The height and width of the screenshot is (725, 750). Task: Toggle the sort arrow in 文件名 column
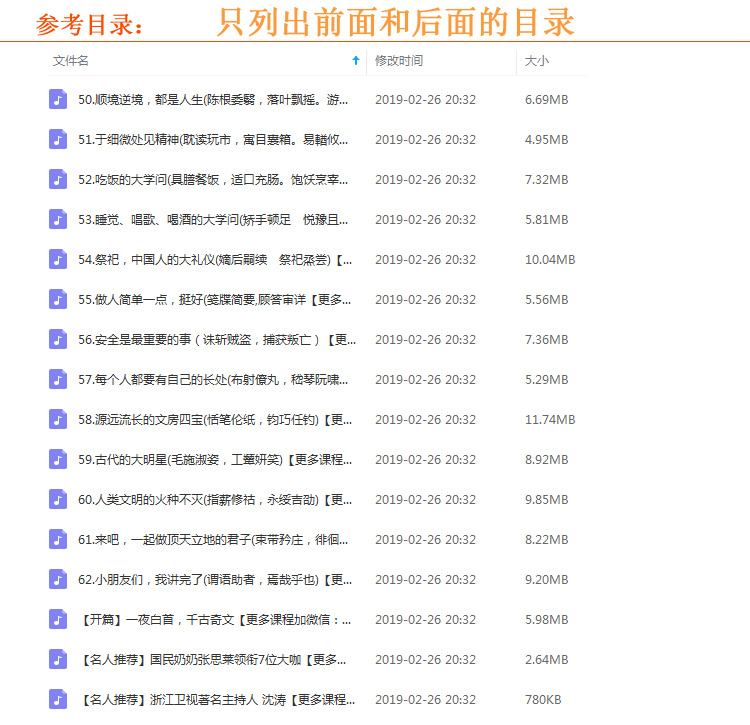click(355, 61)
